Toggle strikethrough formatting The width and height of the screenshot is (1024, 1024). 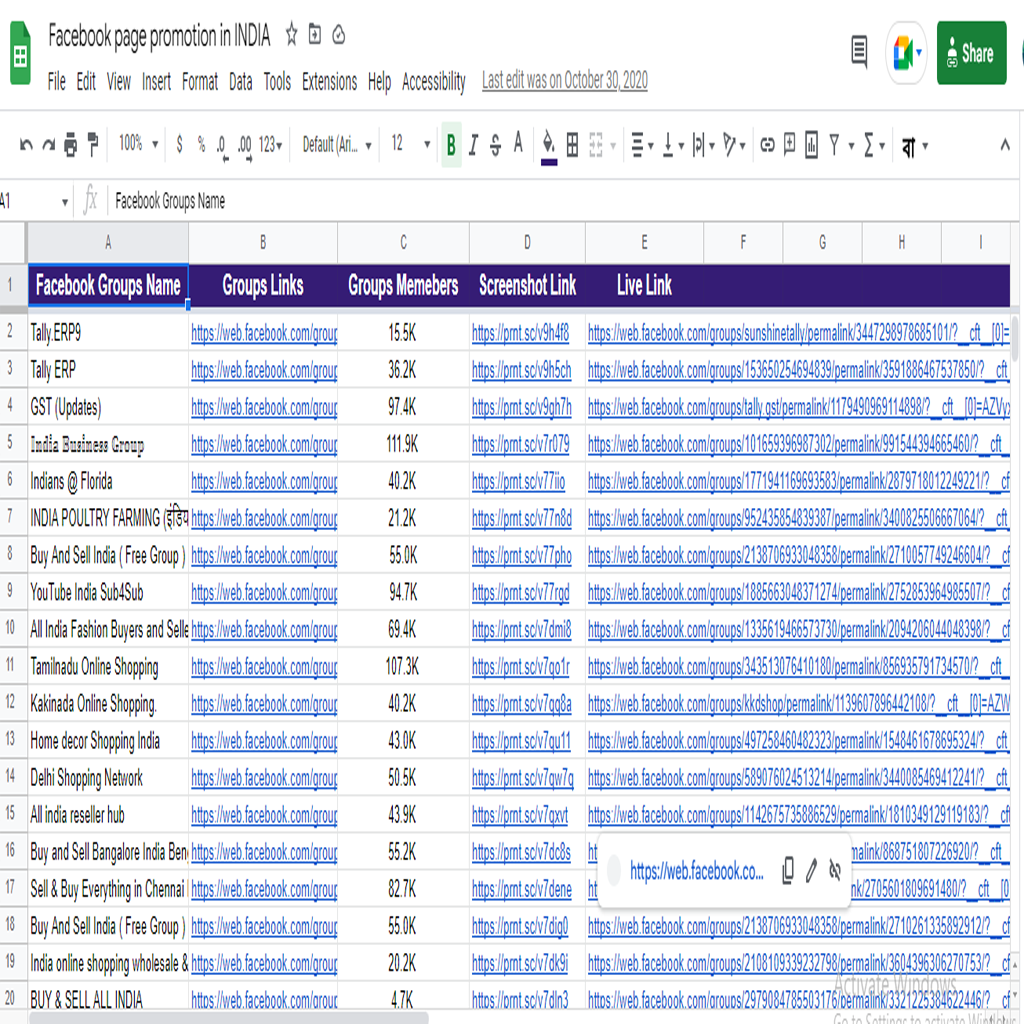click(x=496, y=144)
